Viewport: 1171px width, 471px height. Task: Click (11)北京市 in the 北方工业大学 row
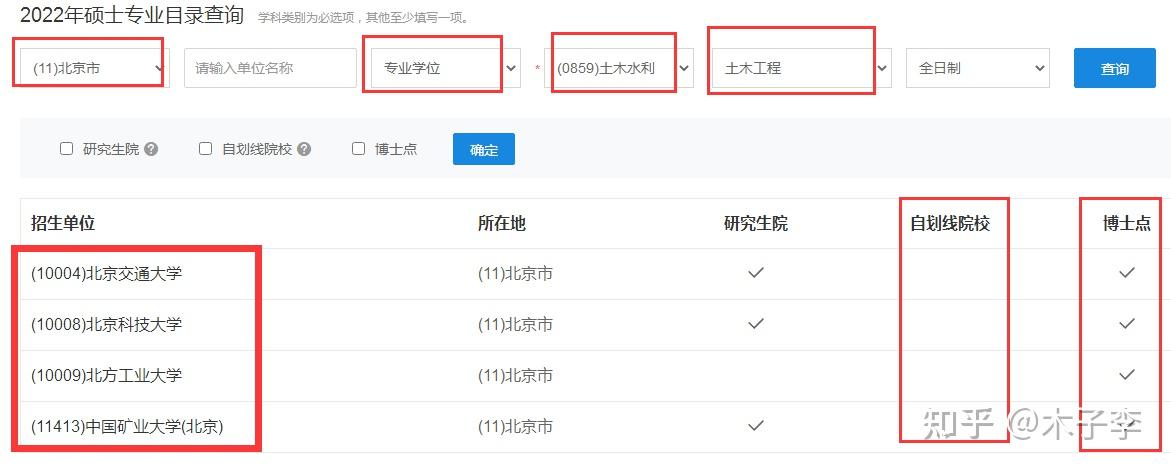515,375
